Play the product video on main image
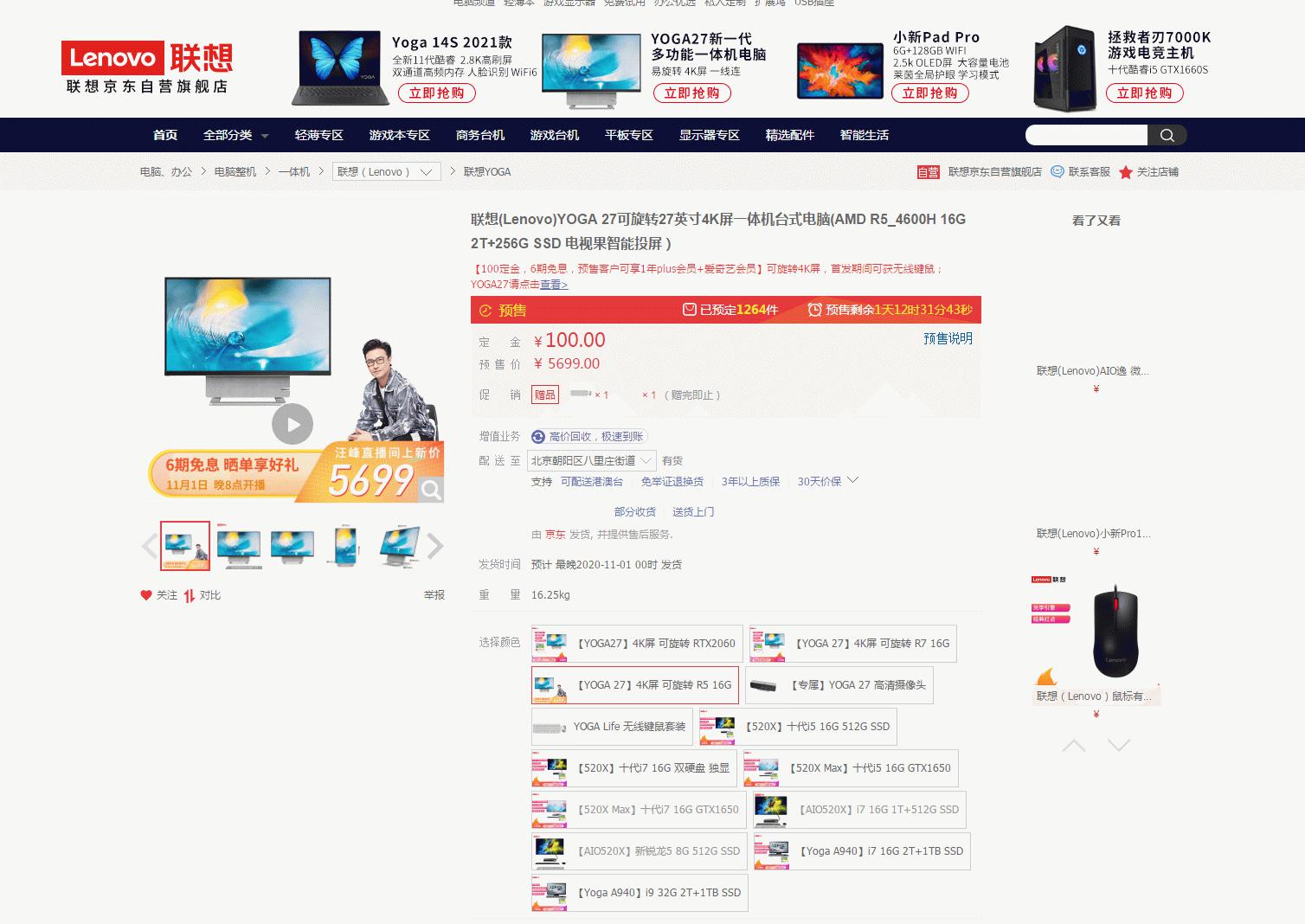Viewport: 1305px width, 924px height. click(x=292, y=425)
